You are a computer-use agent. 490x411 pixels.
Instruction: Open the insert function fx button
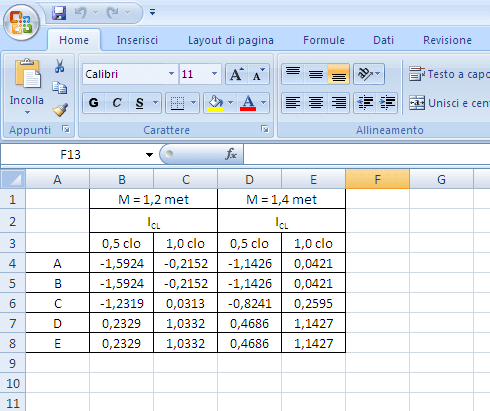[231, 154]
